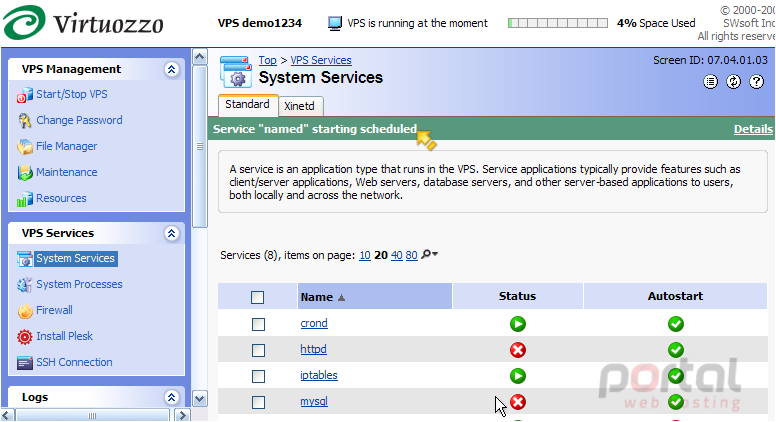This screenshot has height=422, width=776.
Task: Click the refresh icon near Screen ID
Action: (x=733, y=82)
